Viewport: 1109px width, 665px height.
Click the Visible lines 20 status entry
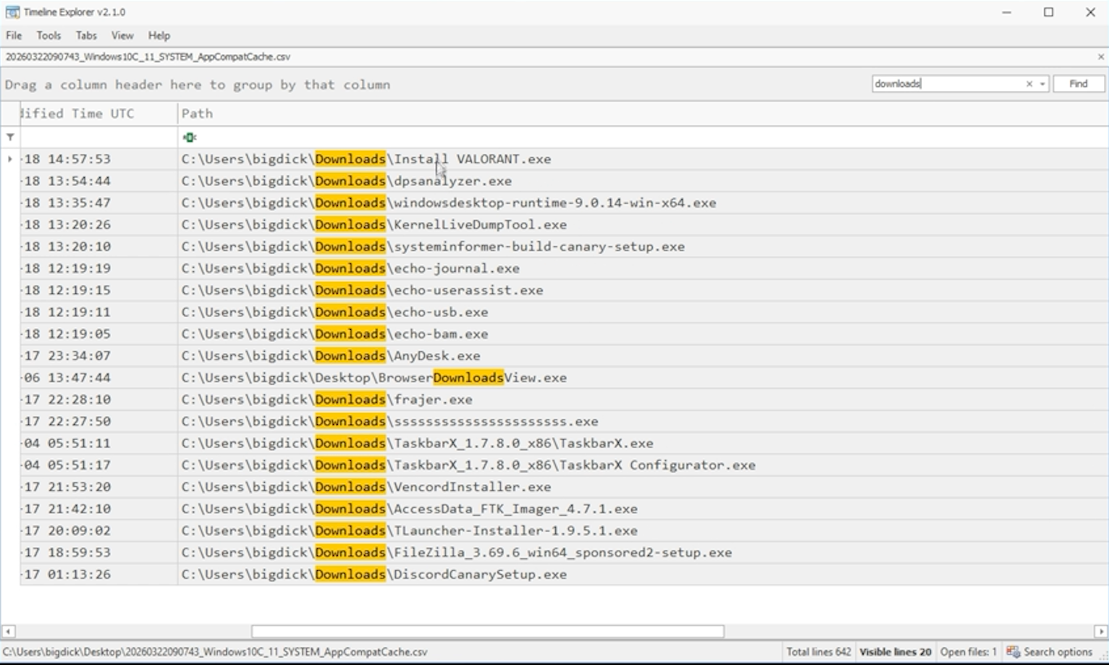pyautogui.click(x=895, y=652)
